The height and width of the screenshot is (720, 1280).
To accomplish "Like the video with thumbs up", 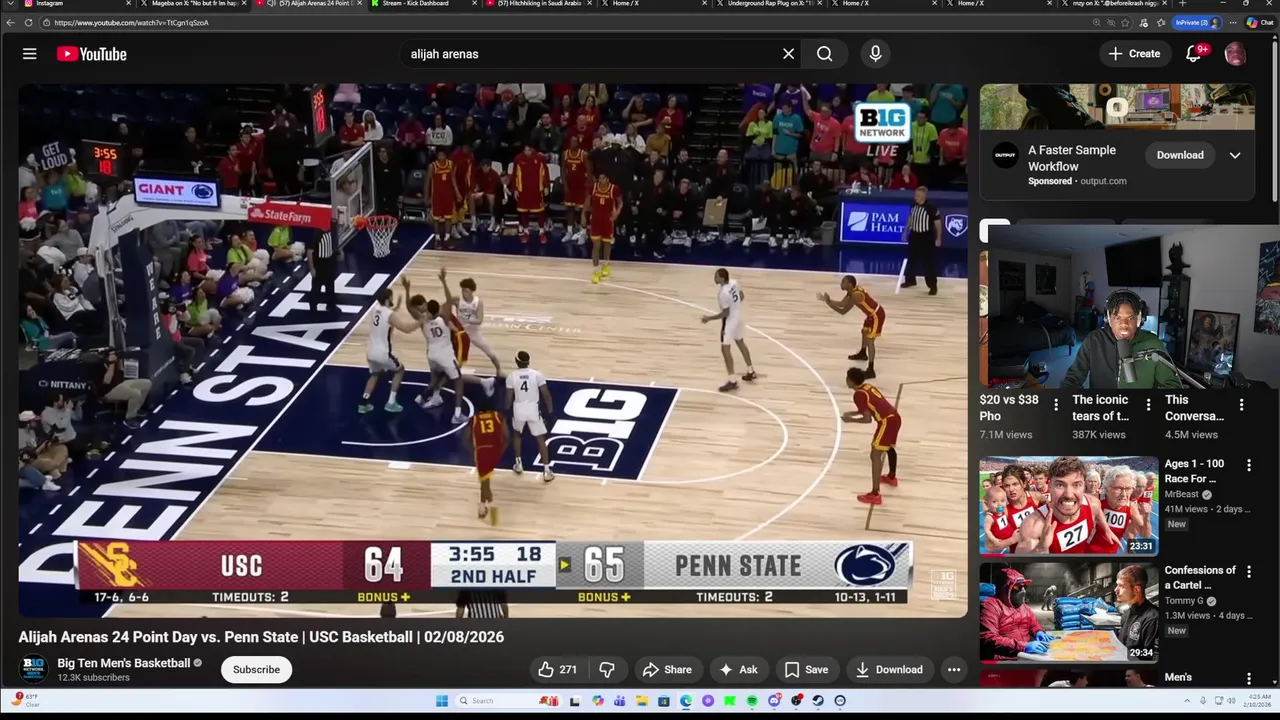I will coord(557,670).
